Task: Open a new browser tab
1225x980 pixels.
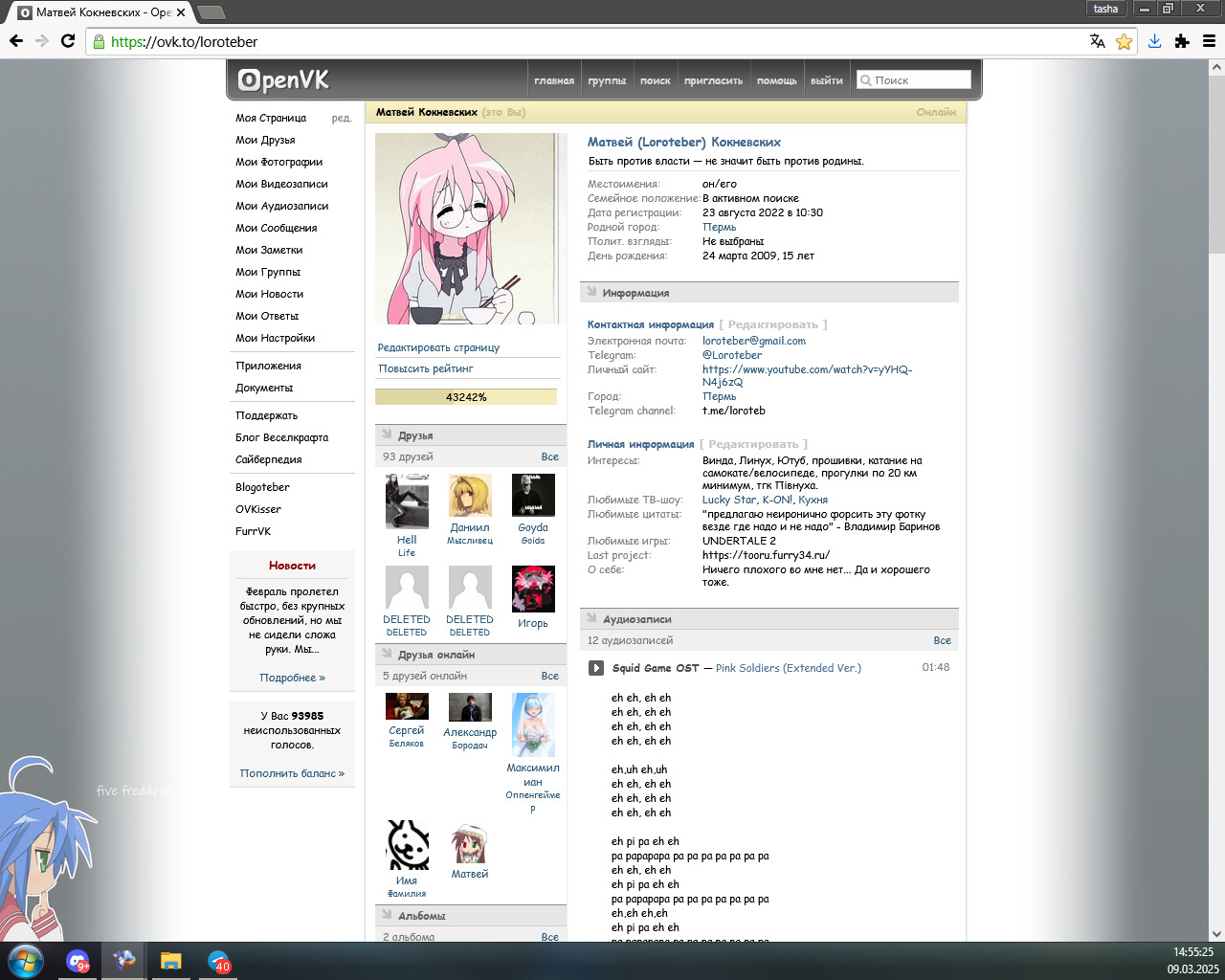Action: point(211,12)
